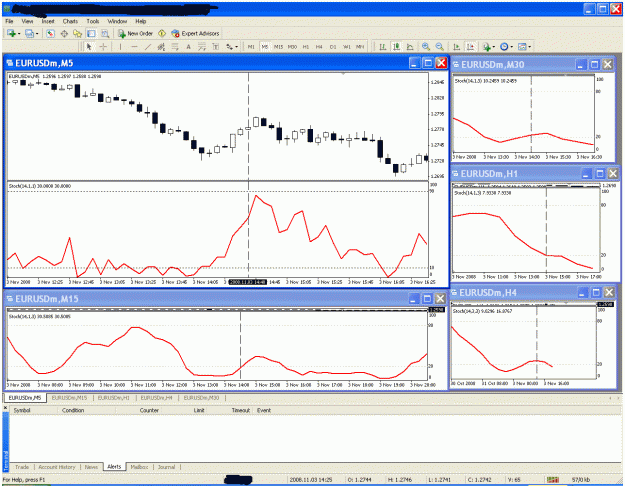Screen dimensions: 625x486
Task: Toggle H1 timeframe button
Action: coord(306,47)
